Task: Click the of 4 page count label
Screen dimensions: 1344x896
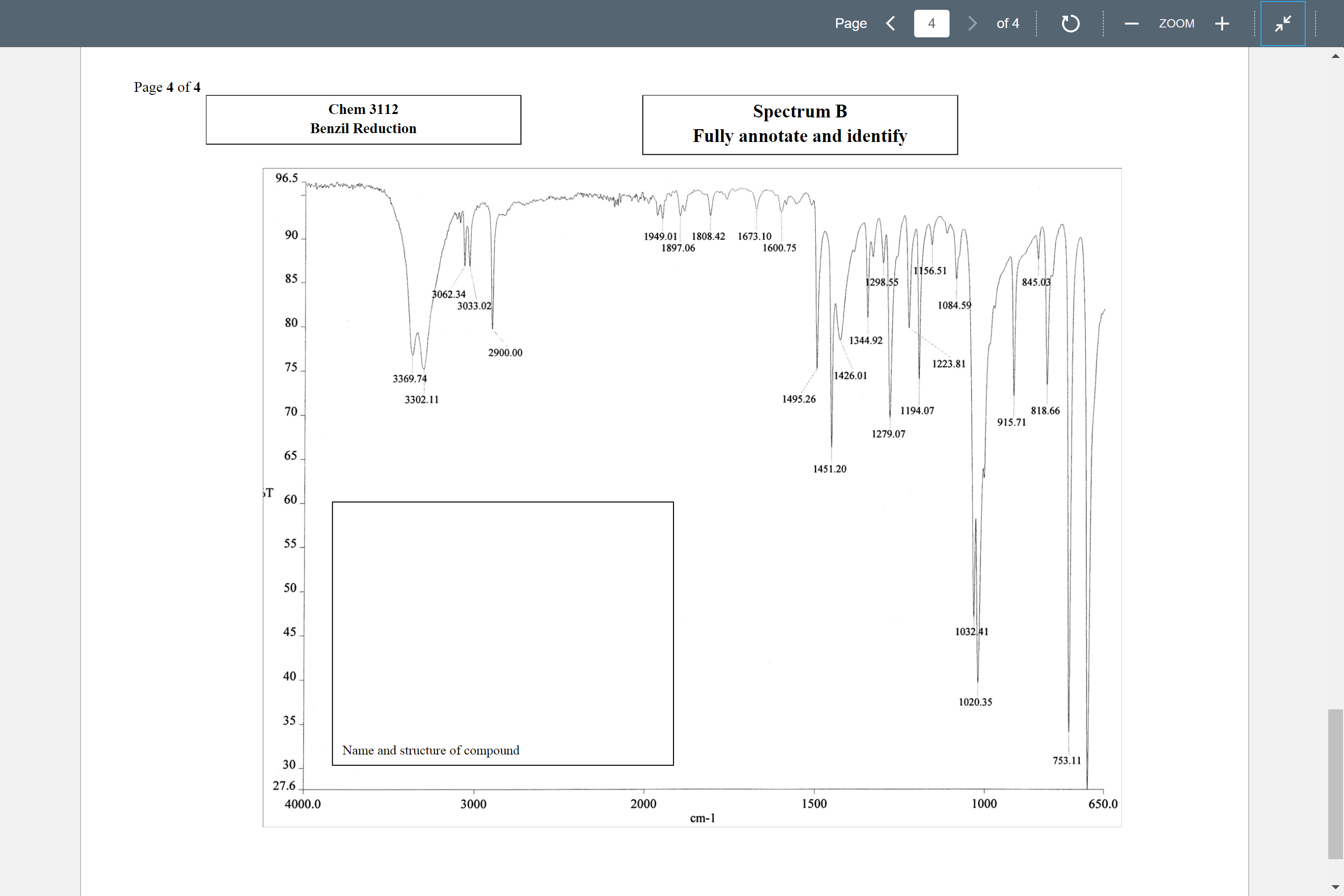Action: click(x=1008, y=24)
